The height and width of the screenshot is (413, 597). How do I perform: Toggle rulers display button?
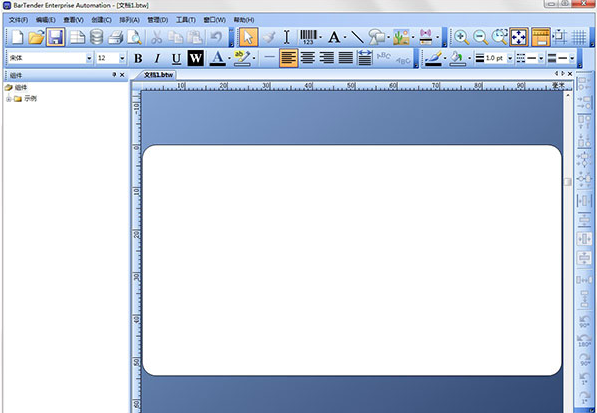pyautogui.click(x=541, y=37)
